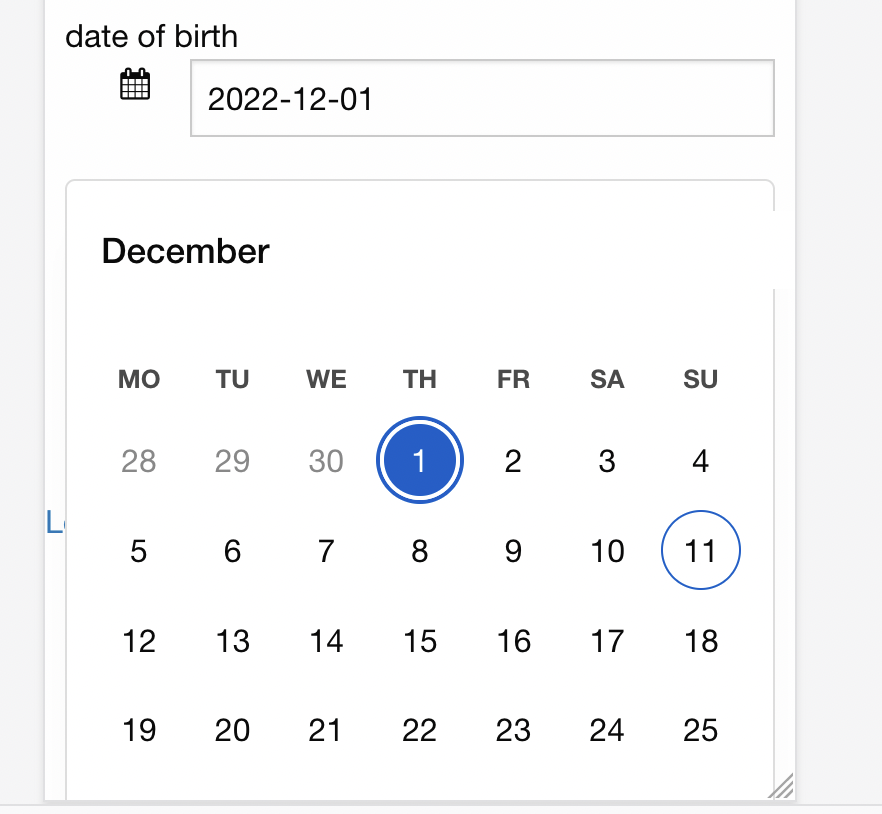The image size is (882, 814).
Task: Click the grayed-out date 30
Action: (x=325, y=461)
